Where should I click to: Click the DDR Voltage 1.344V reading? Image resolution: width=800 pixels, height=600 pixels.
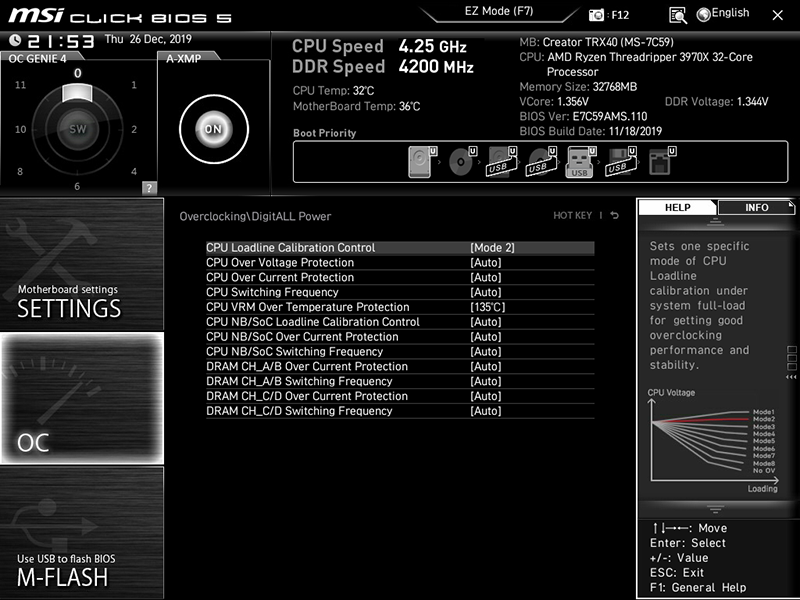click(716, 102)
